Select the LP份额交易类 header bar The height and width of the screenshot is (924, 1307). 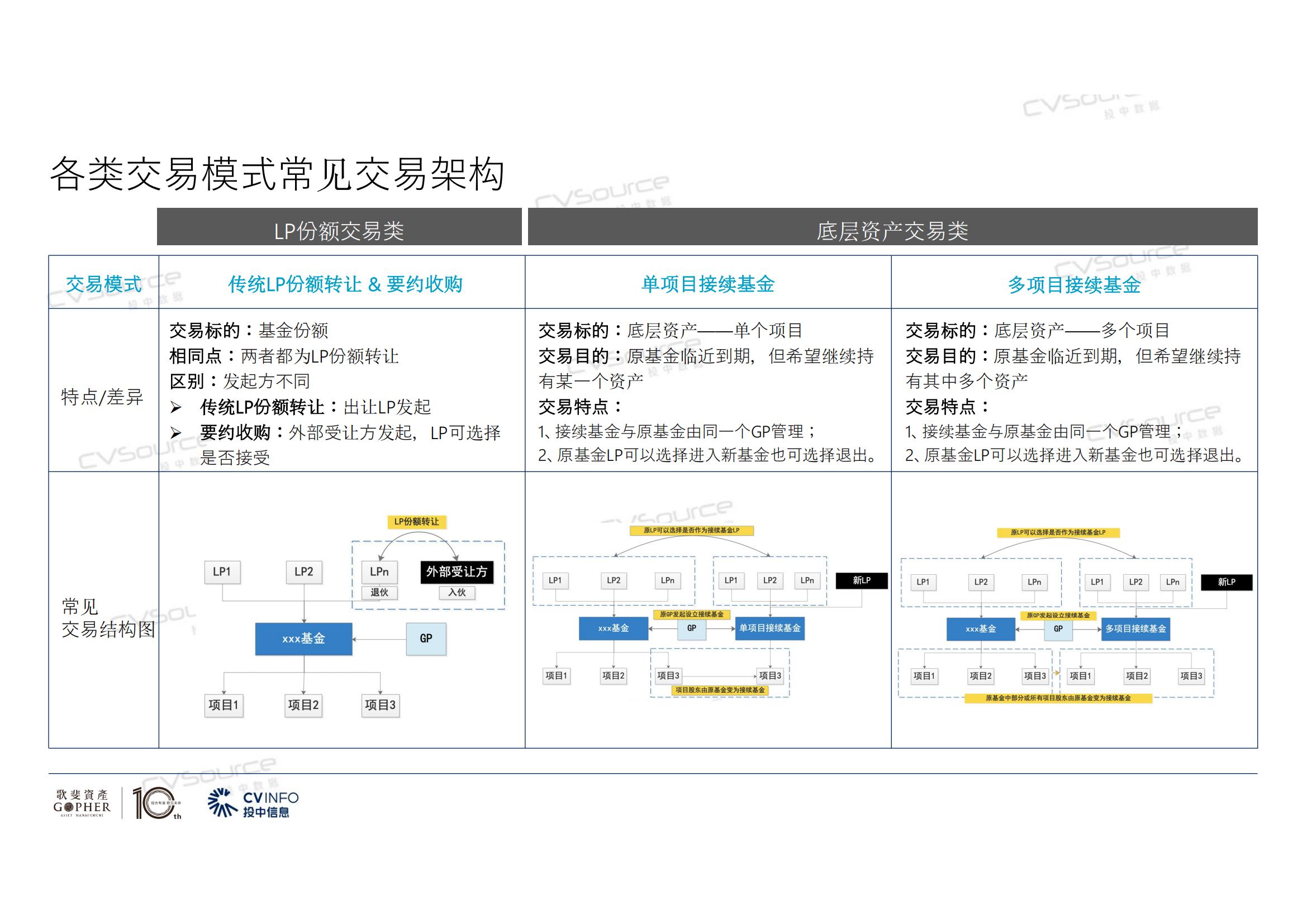point(339,227)
